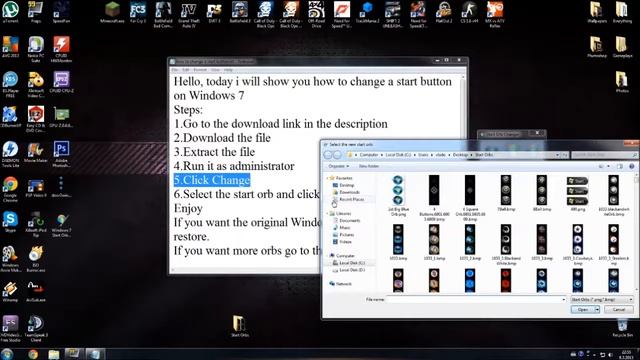The width and height of the screenshot is (640, 360).
Task: Select the DiRT 3 desktop icon
Action: click(x=214, y=11)
